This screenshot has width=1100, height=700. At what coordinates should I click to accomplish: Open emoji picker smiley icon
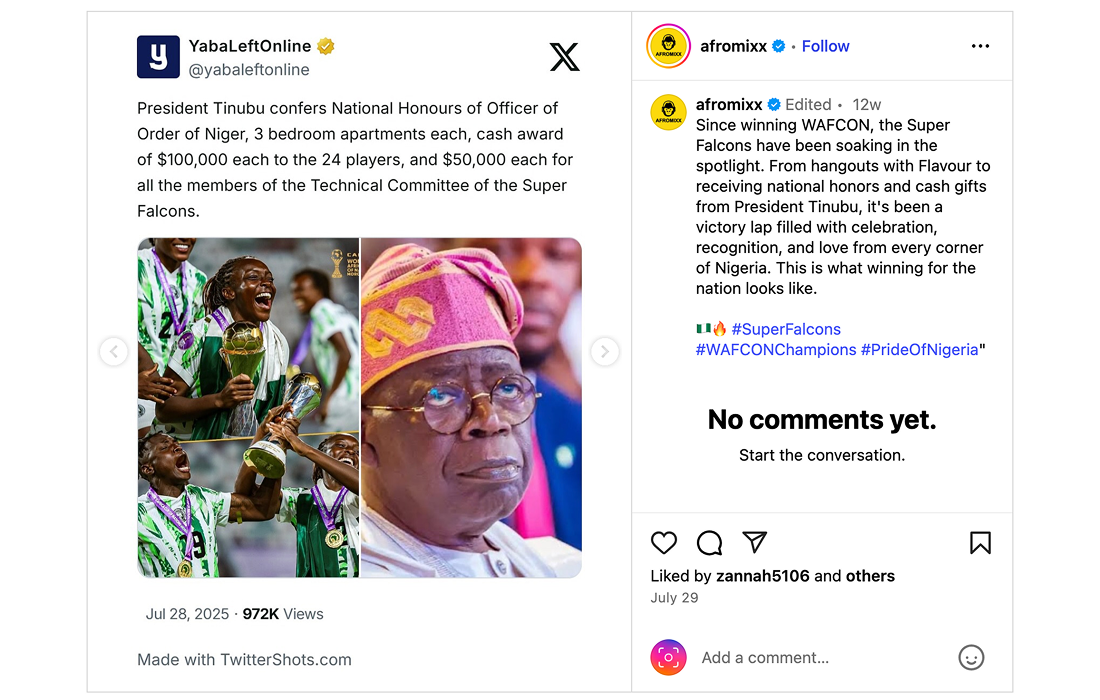tap(971, 657)
